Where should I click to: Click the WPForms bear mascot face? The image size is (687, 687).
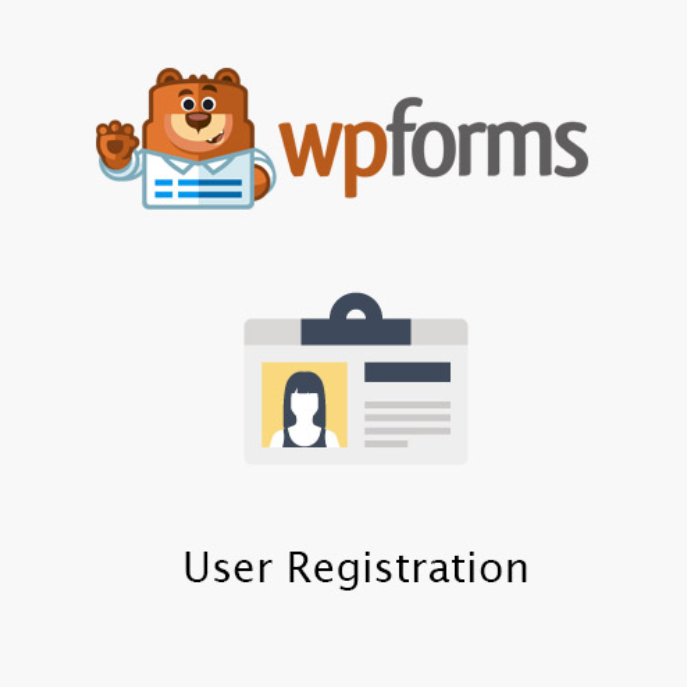pos(198,116)
